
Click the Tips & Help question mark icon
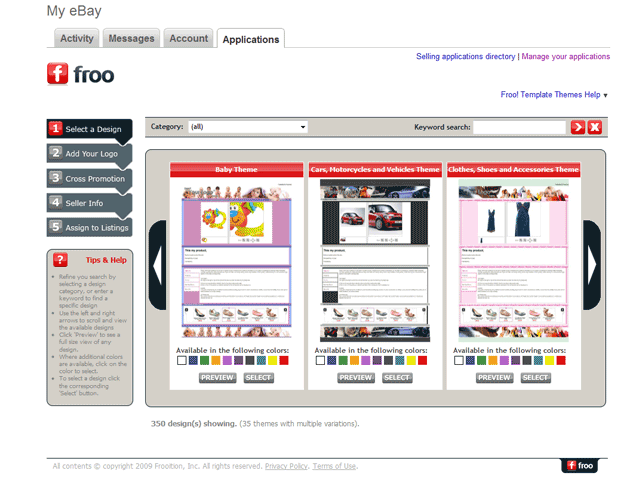59,259
